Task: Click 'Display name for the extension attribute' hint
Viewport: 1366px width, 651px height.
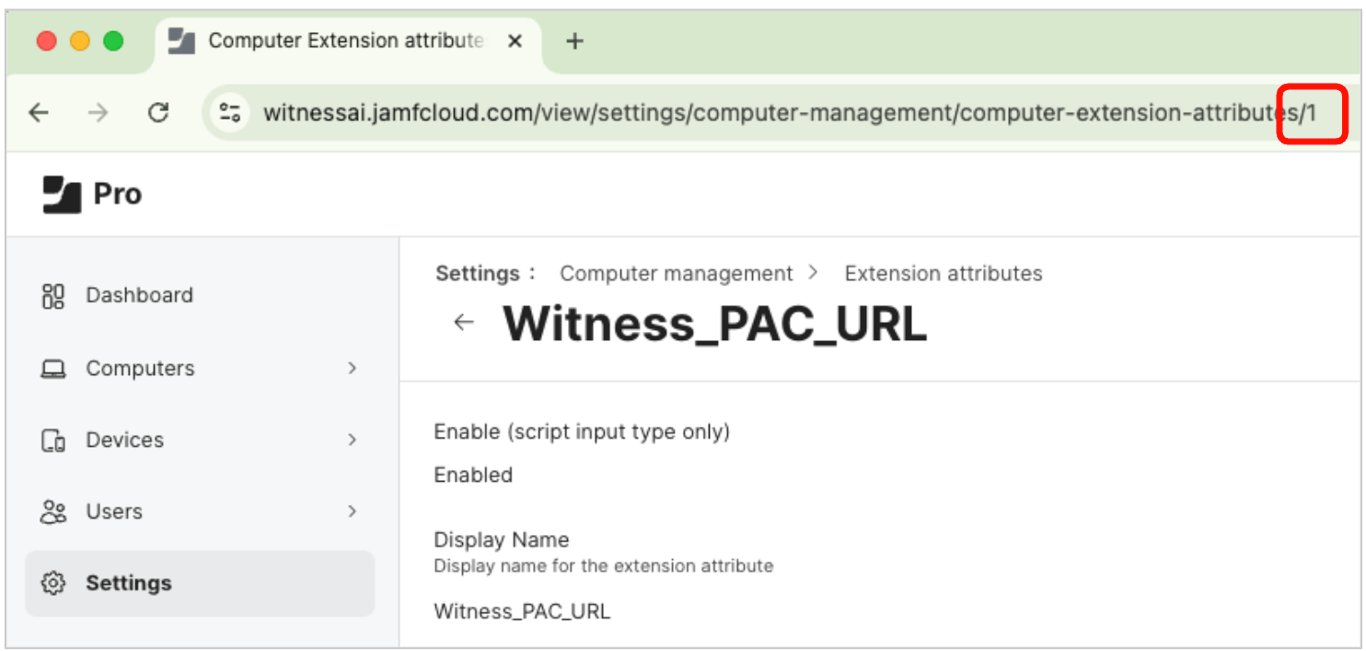Action: point(603,566)
